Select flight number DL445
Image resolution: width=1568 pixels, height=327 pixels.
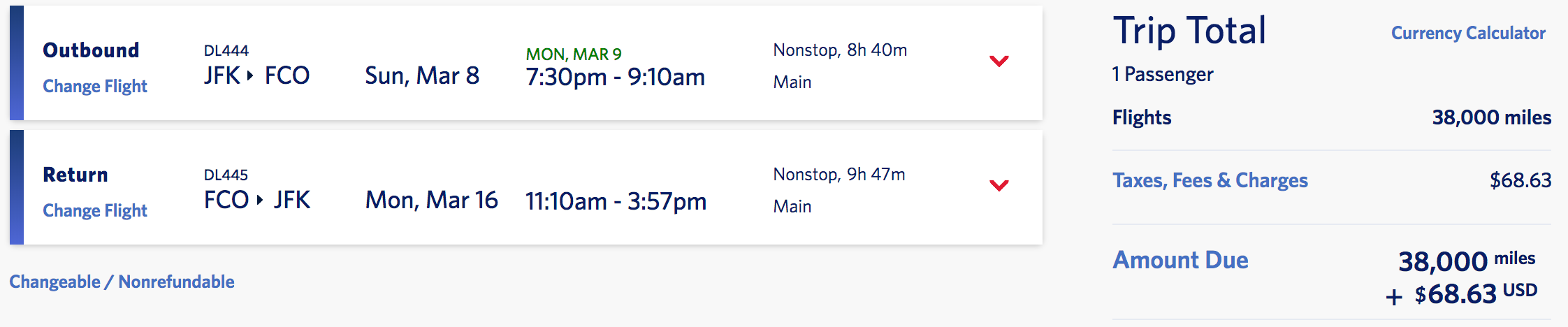tap(226, 175)
